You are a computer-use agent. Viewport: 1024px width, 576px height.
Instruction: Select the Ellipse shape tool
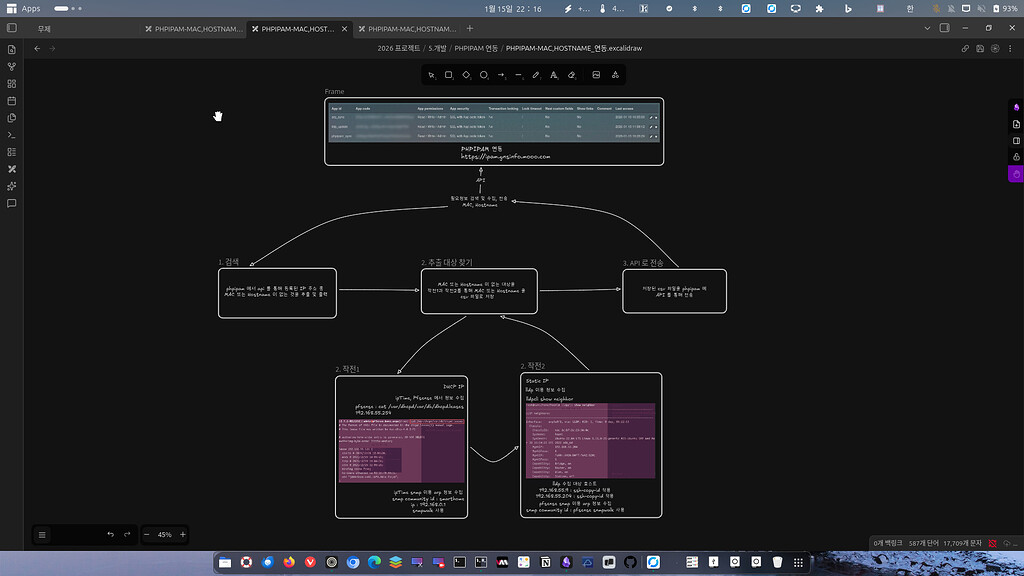[484, 75]
